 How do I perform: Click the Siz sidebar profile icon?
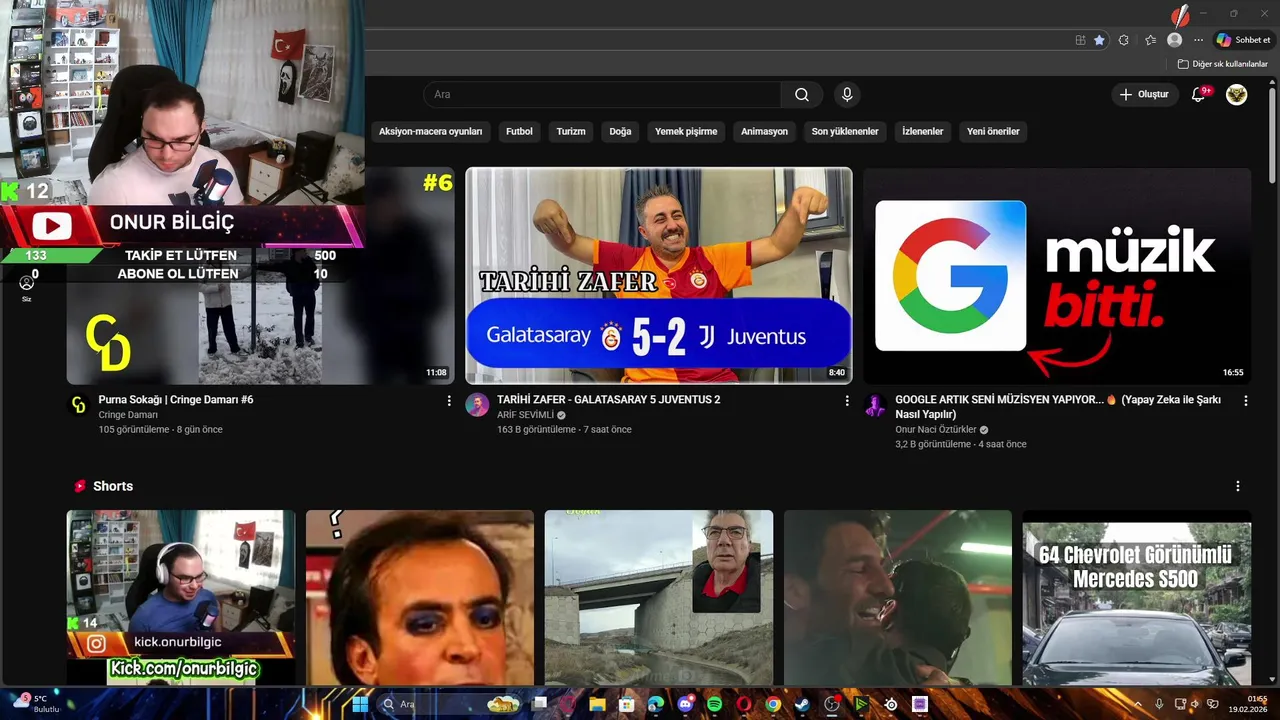(x=27, y=288)
